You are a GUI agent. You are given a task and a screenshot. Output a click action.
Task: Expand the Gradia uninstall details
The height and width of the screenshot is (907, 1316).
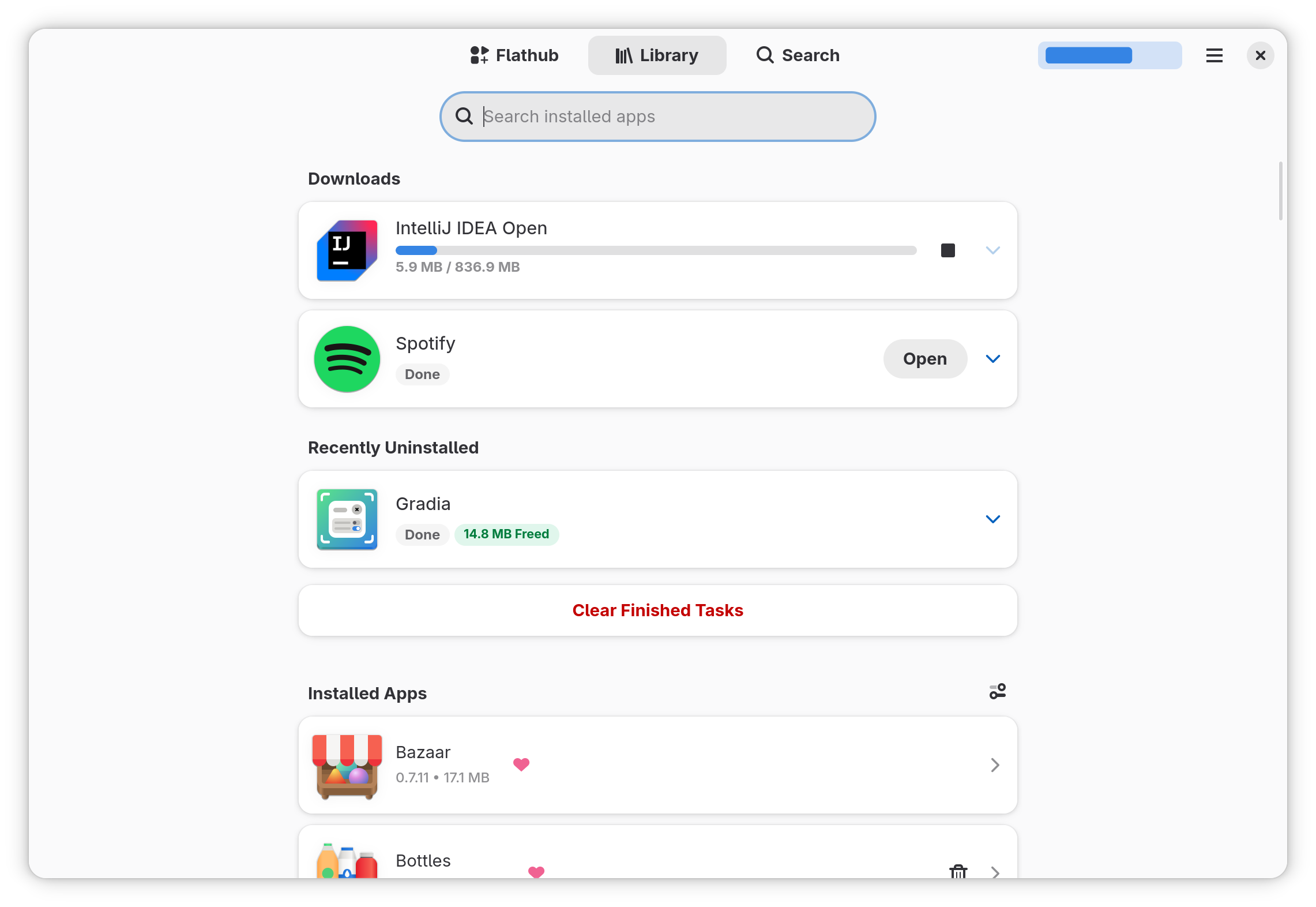993,519
